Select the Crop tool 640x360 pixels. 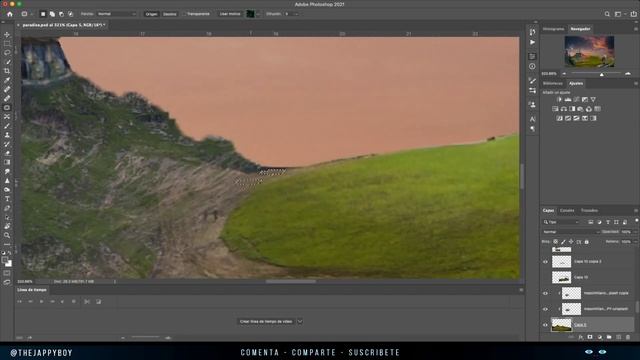point(7,71)
